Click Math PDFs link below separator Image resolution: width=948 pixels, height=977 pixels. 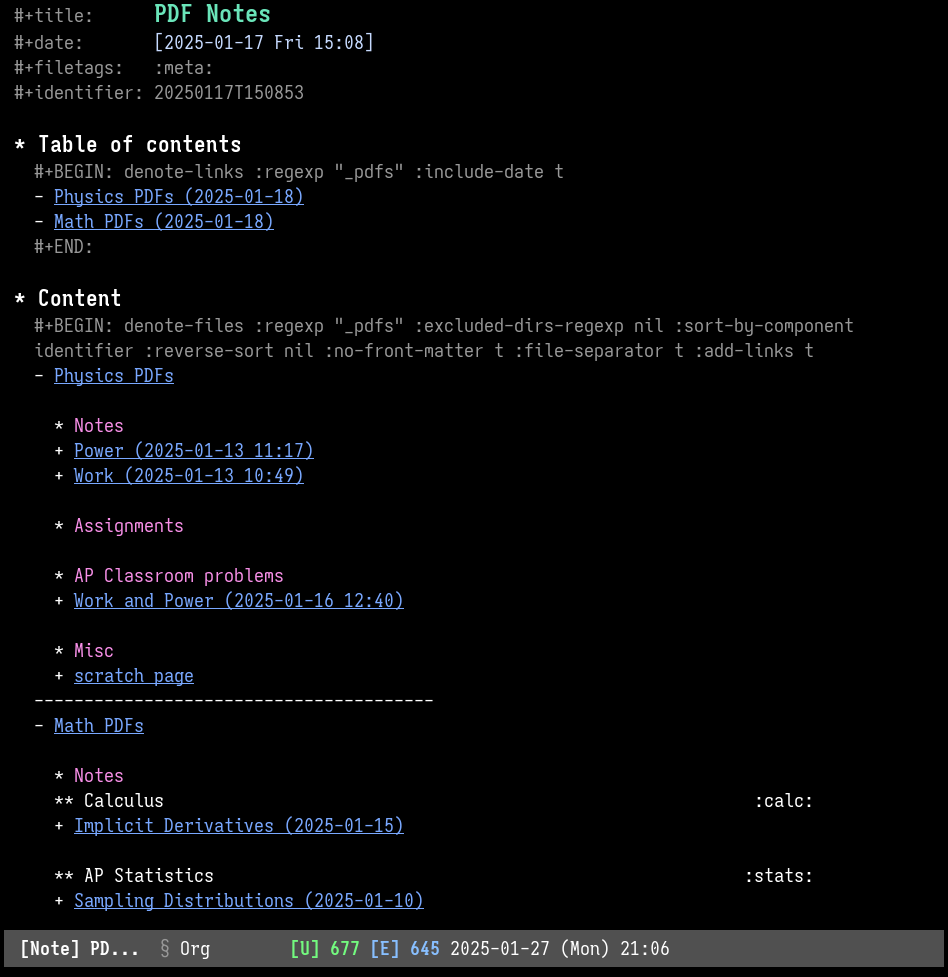pyautogui.click(x=99, y=726)
